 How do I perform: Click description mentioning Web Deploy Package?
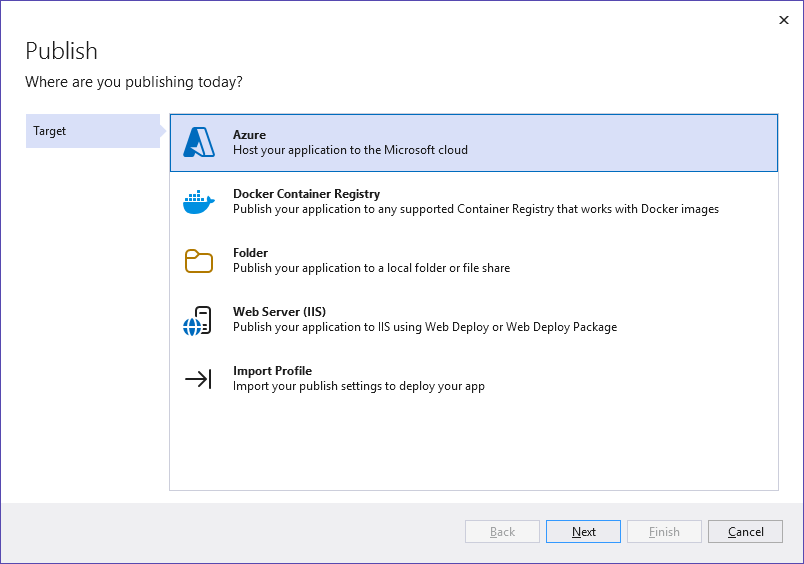tap(425, 327)
